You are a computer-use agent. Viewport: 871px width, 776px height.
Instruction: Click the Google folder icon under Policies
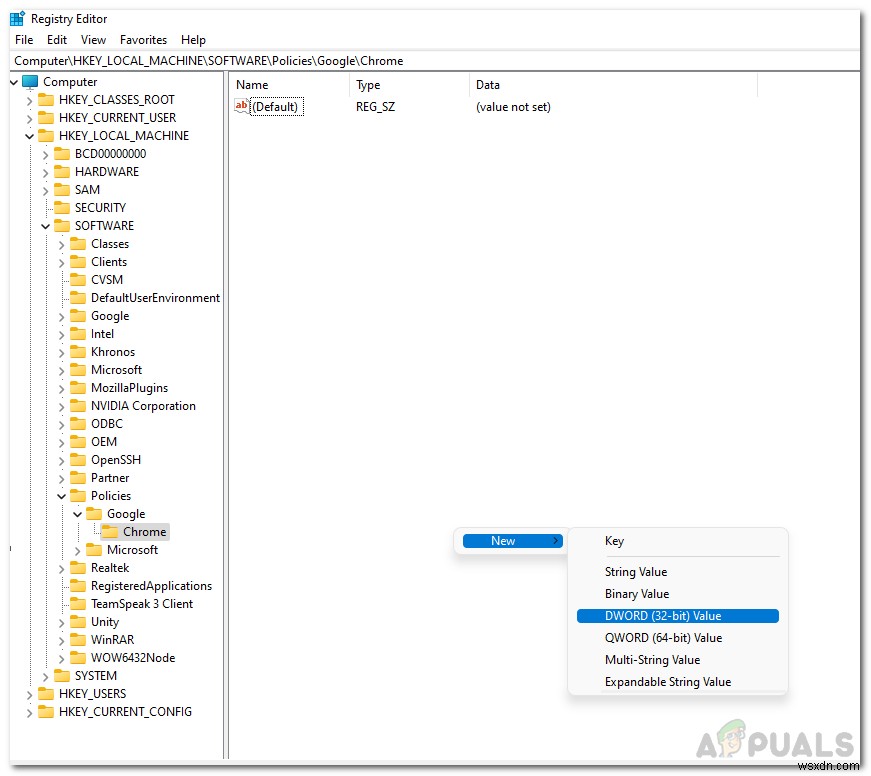point(96,513)
